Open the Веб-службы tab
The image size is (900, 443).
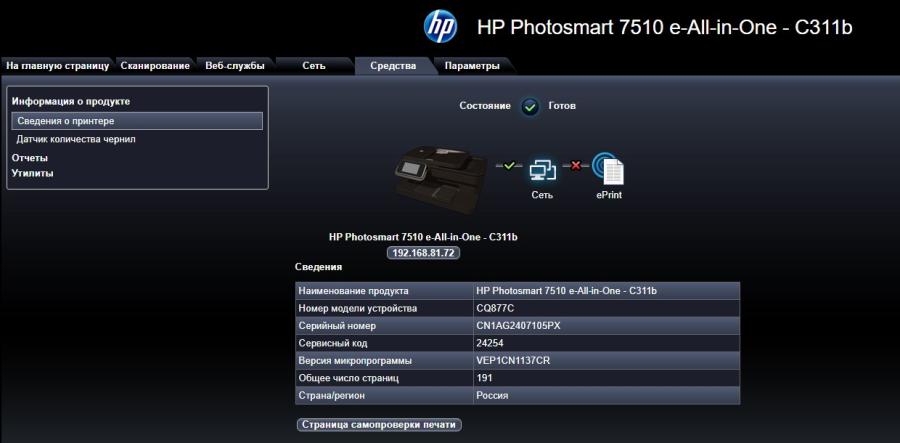[x=235, y=66]
